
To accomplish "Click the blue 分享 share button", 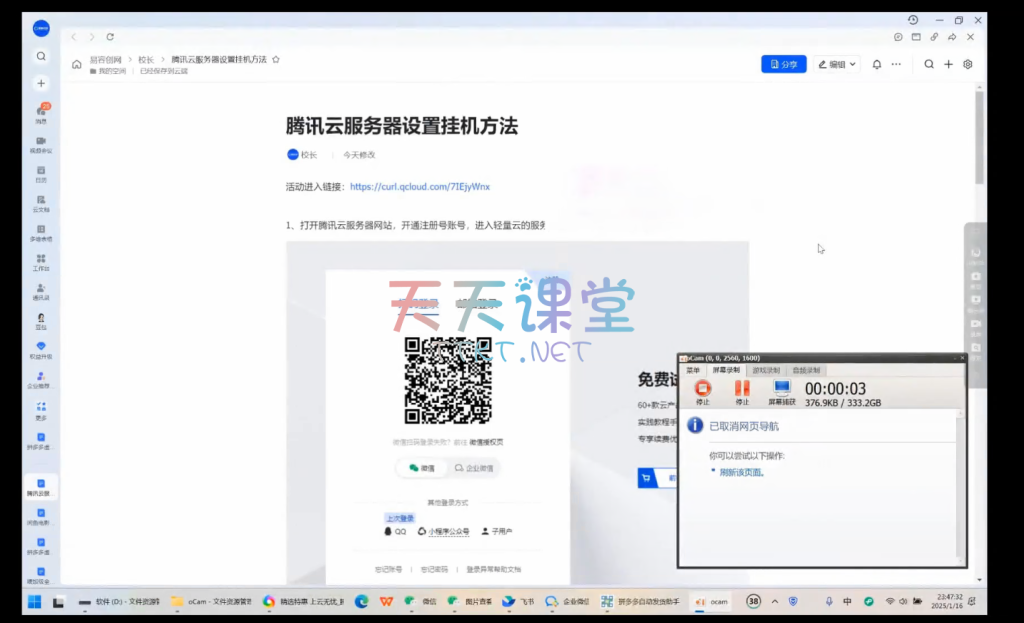I will 783,64.
